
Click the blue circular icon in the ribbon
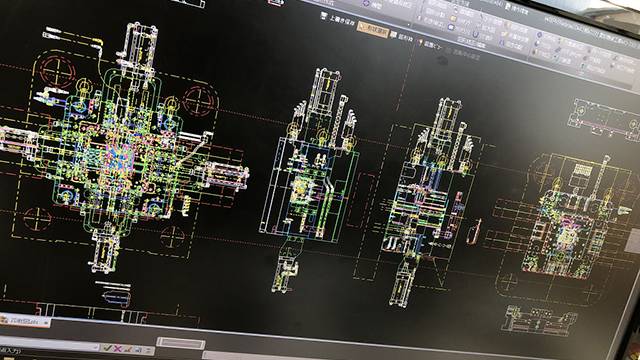tap(451, 27)
